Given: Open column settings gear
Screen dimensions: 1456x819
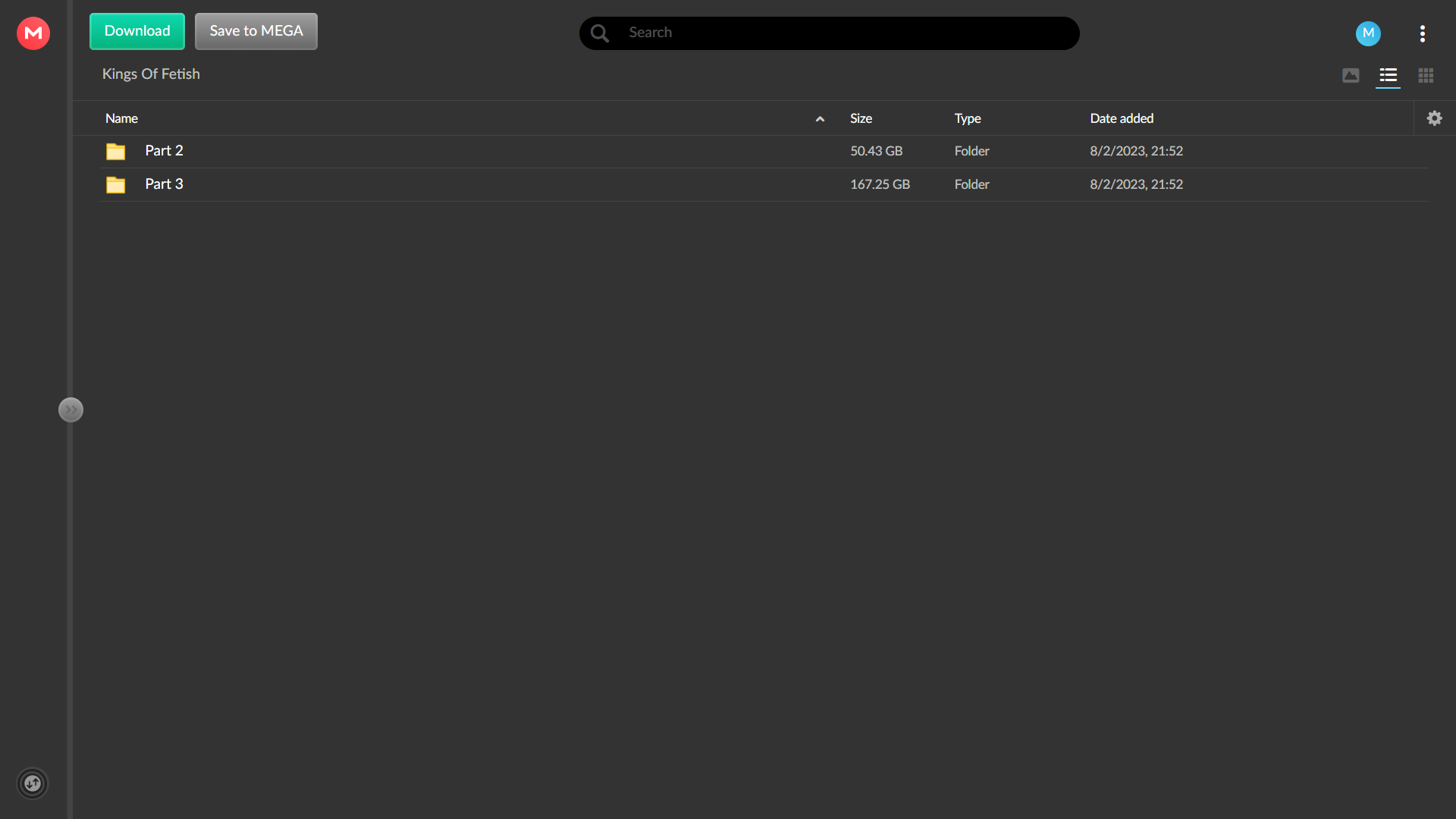Looking at the screenshot, I should (x=1435, y=118).
